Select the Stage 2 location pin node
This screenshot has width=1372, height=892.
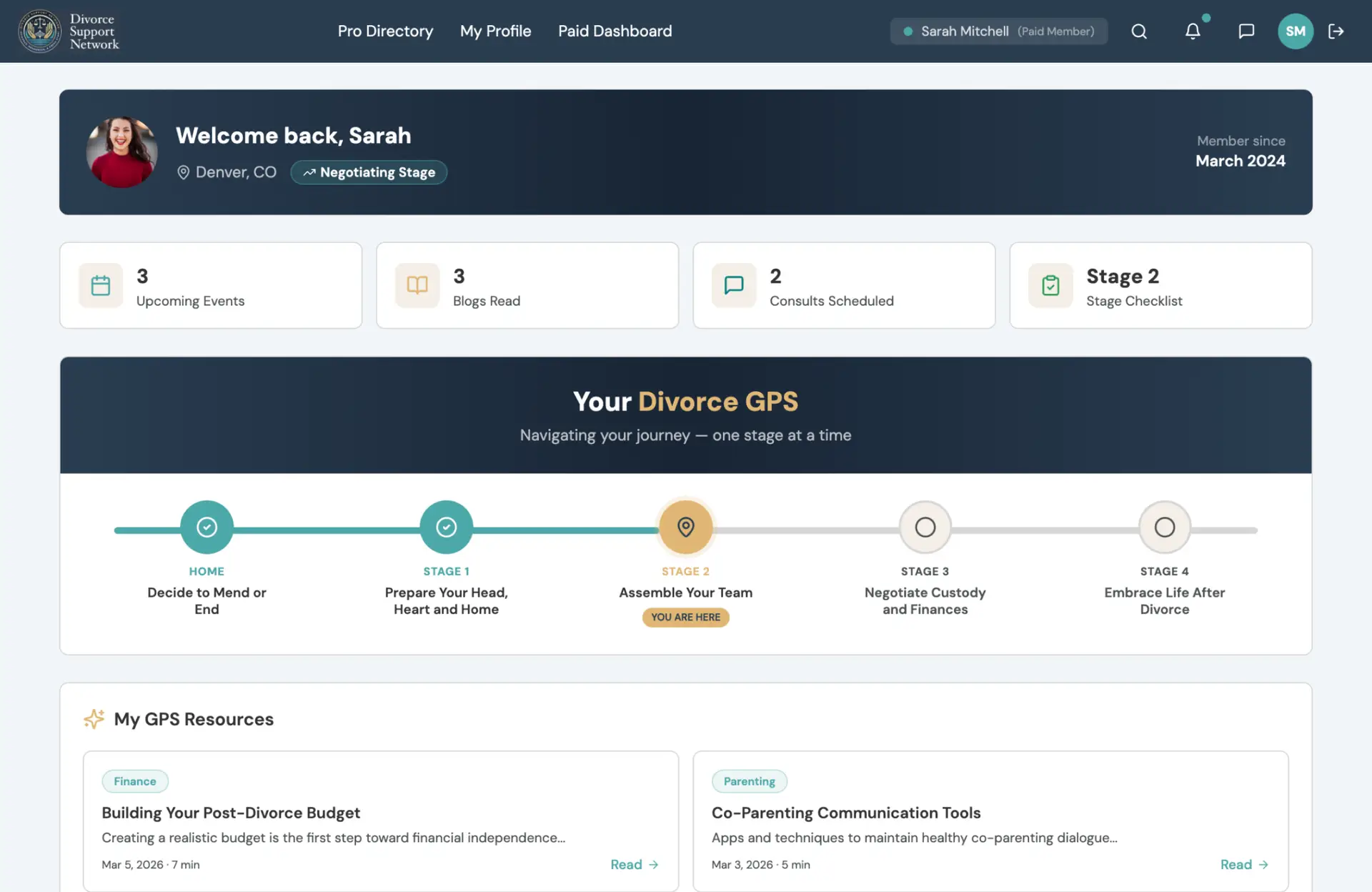coord(685,527)
